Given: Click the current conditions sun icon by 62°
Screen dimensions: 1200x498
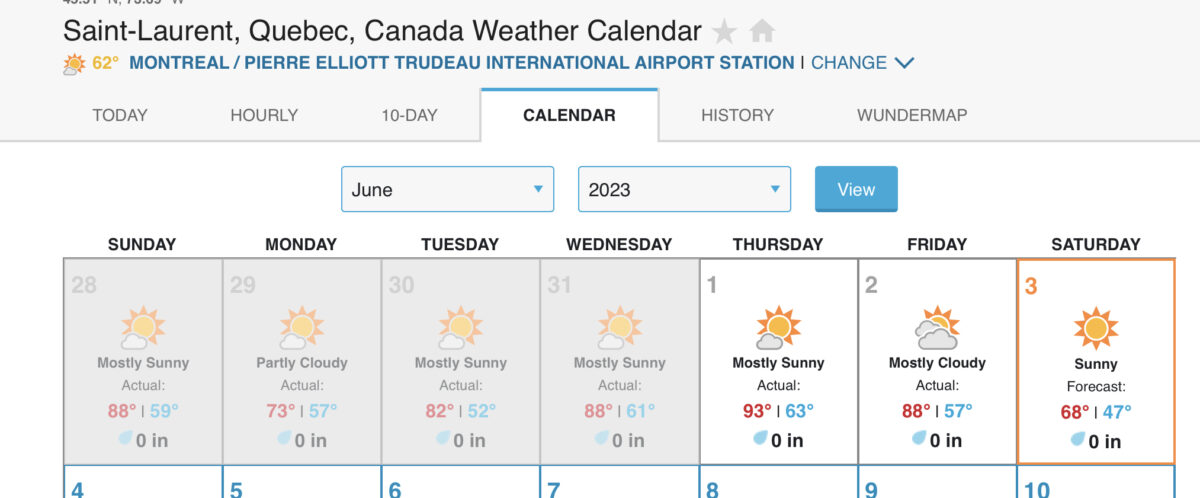Looking at the screenshot, I should click(x=74, y=64).
